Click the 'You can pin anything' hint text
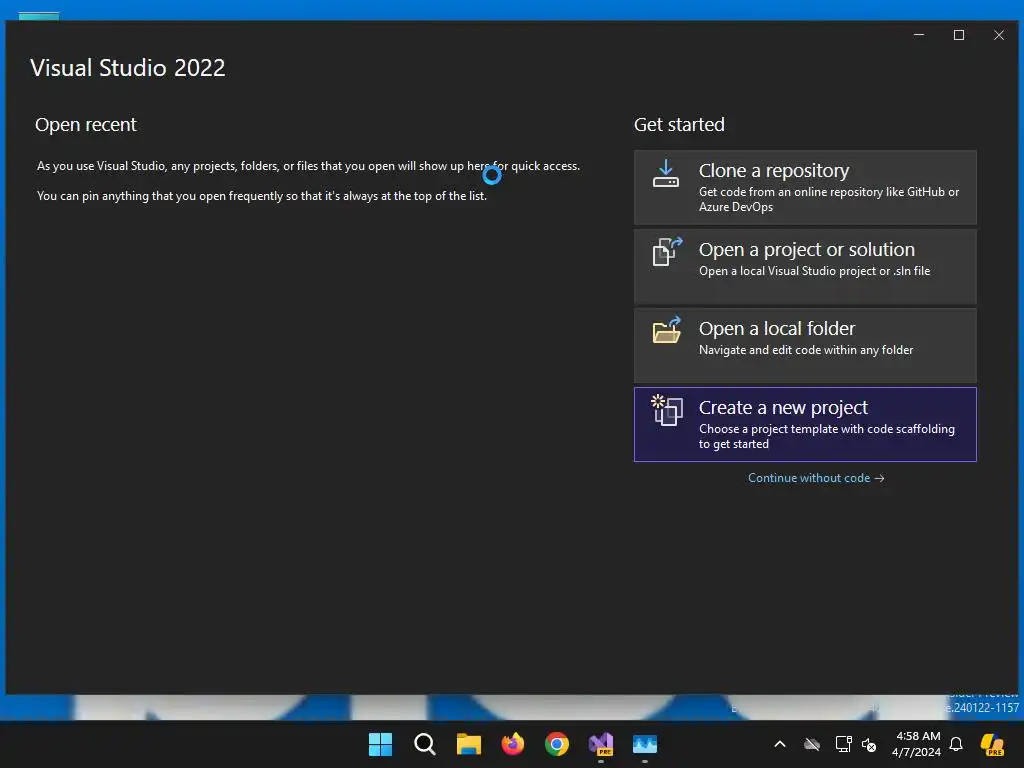Viewport: 1024px width, 768px height. tap(262, 196)
